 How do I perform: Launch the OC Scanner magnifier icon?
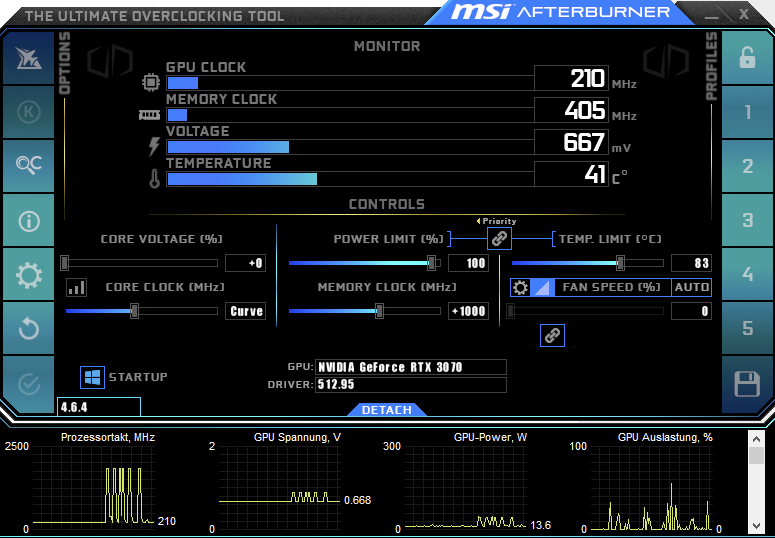pos(29,166)
